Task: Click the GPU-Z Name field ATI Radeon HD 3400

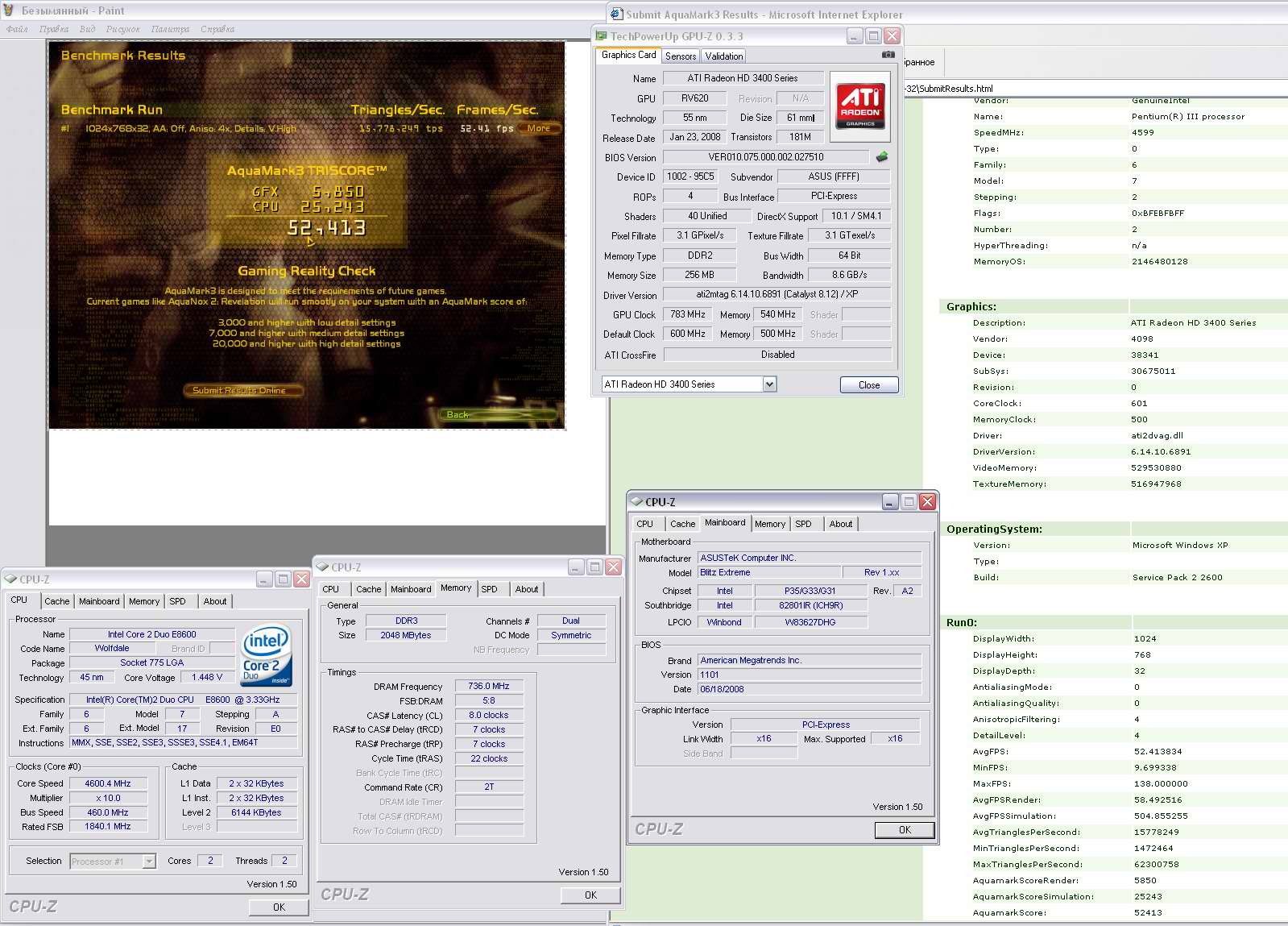Action: (x=743, y=78)
